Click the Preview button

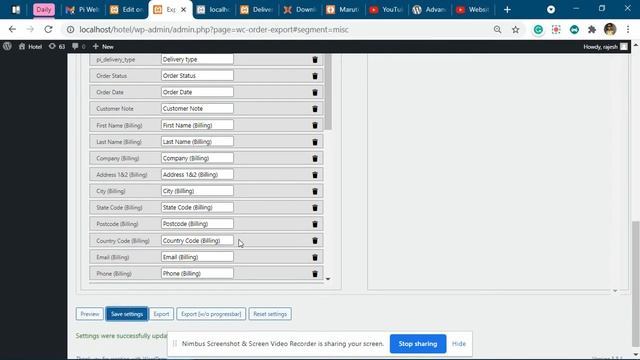[x=89, y=314]
